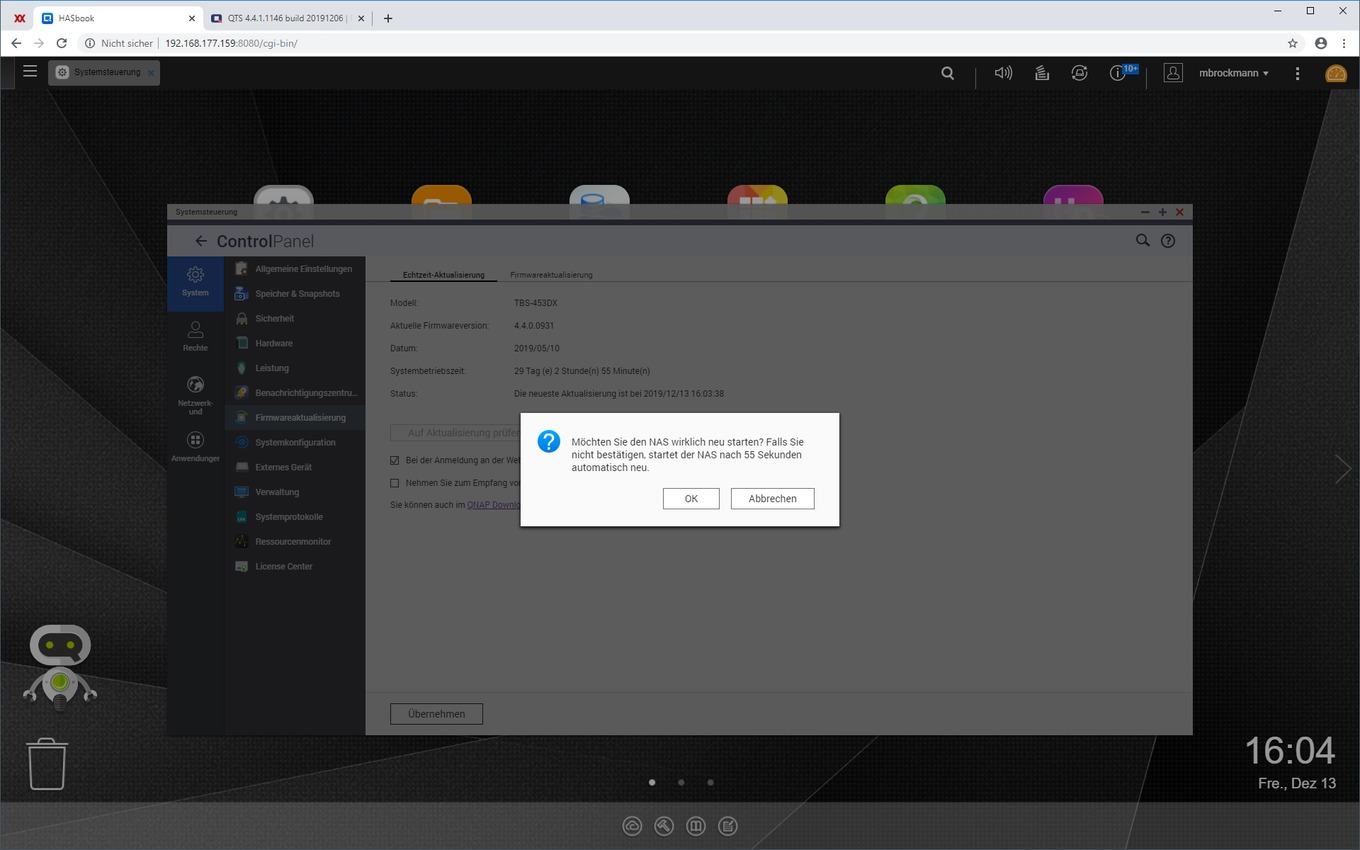Click desktop clock showing 16:04
The height and width of the screenshot is (850, 1360).
point(1289,750)
